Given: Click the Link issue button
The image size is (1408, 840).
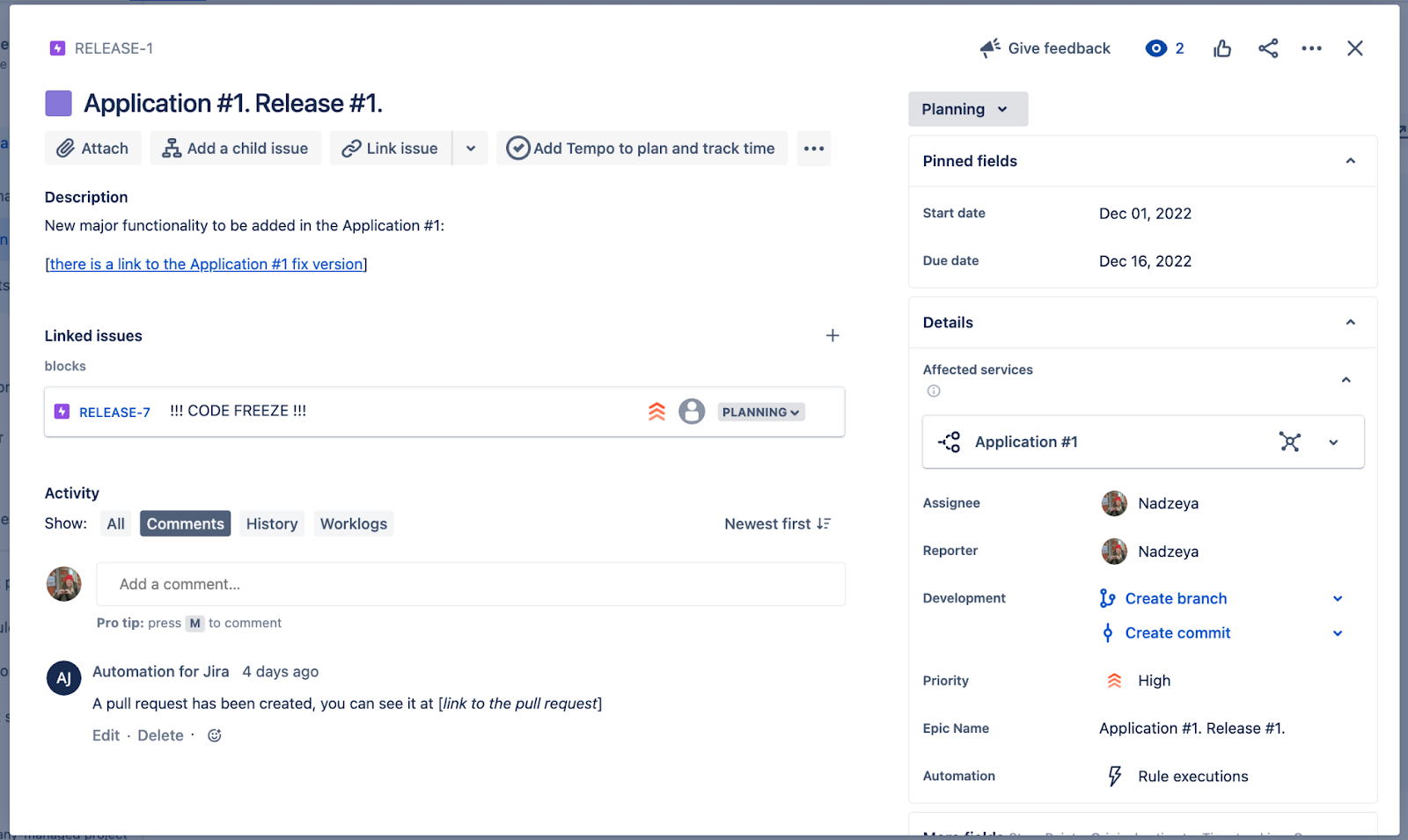Looking at the screenshot, I should coord(391,148).
